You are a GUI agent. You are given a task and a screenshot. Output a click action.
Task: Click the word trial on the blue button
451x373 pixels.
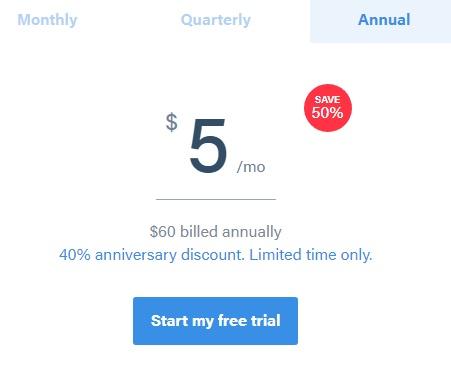coord(265,320)
